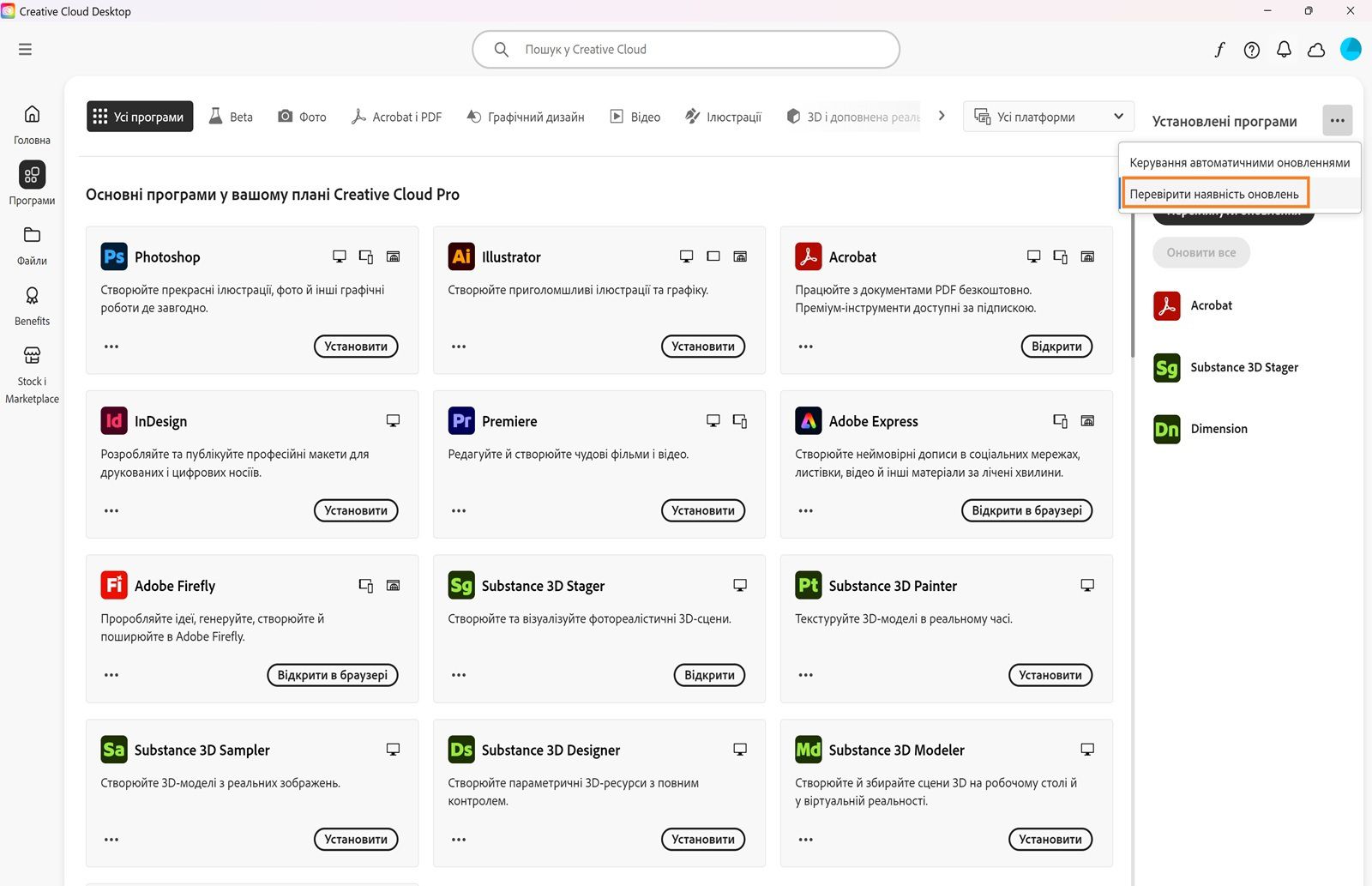Open Файли section in the sidebar
Screen dimensions: 1372x886
pyautogui.click(x=32, y=245)
